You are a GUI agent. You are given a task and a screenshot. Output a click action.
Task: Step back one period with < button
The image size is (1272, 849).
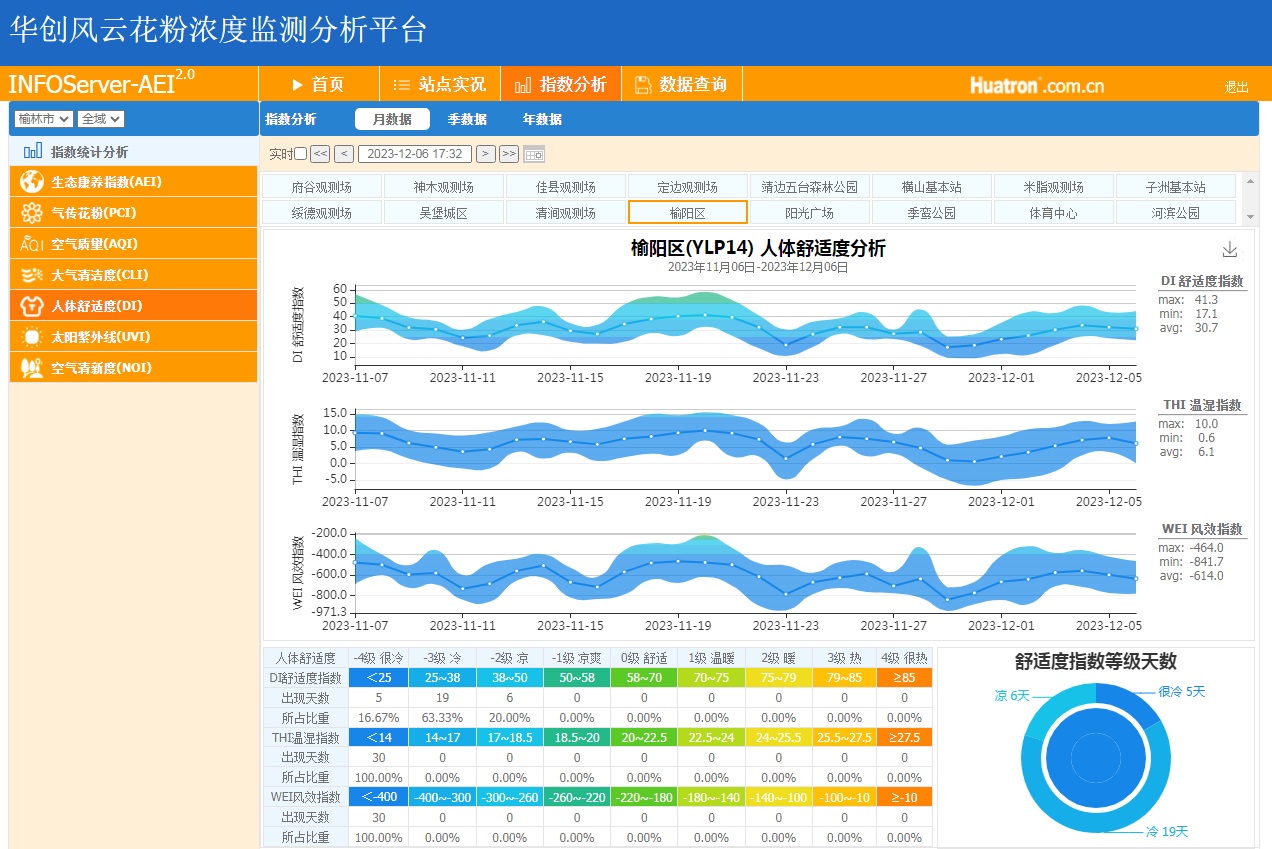pos(344,154)
